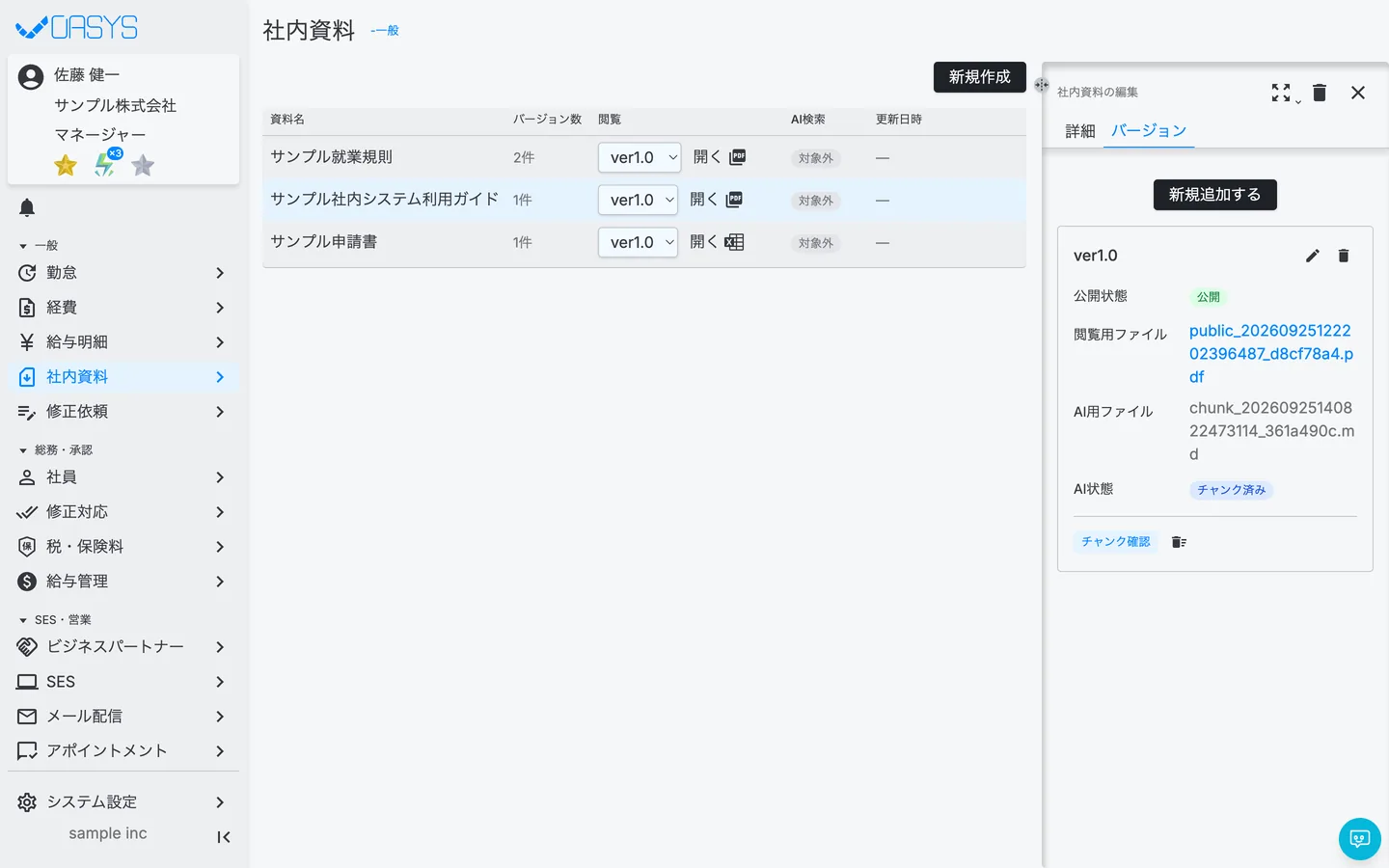The width and height of the screenshot is (1389, 868).
Task: Expand the edit panel to fullscreen
Action: click(x=1281, y=93)
